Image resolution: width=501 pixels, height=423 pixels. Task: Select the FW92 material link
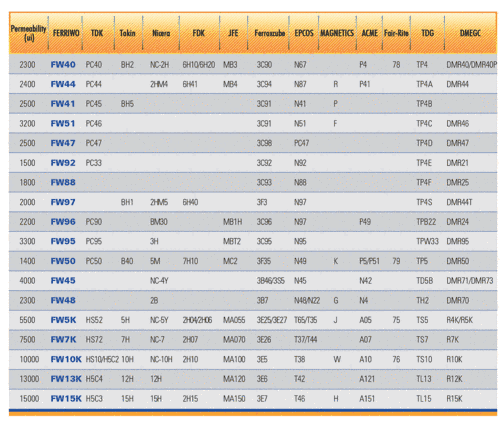click(63, 163)
